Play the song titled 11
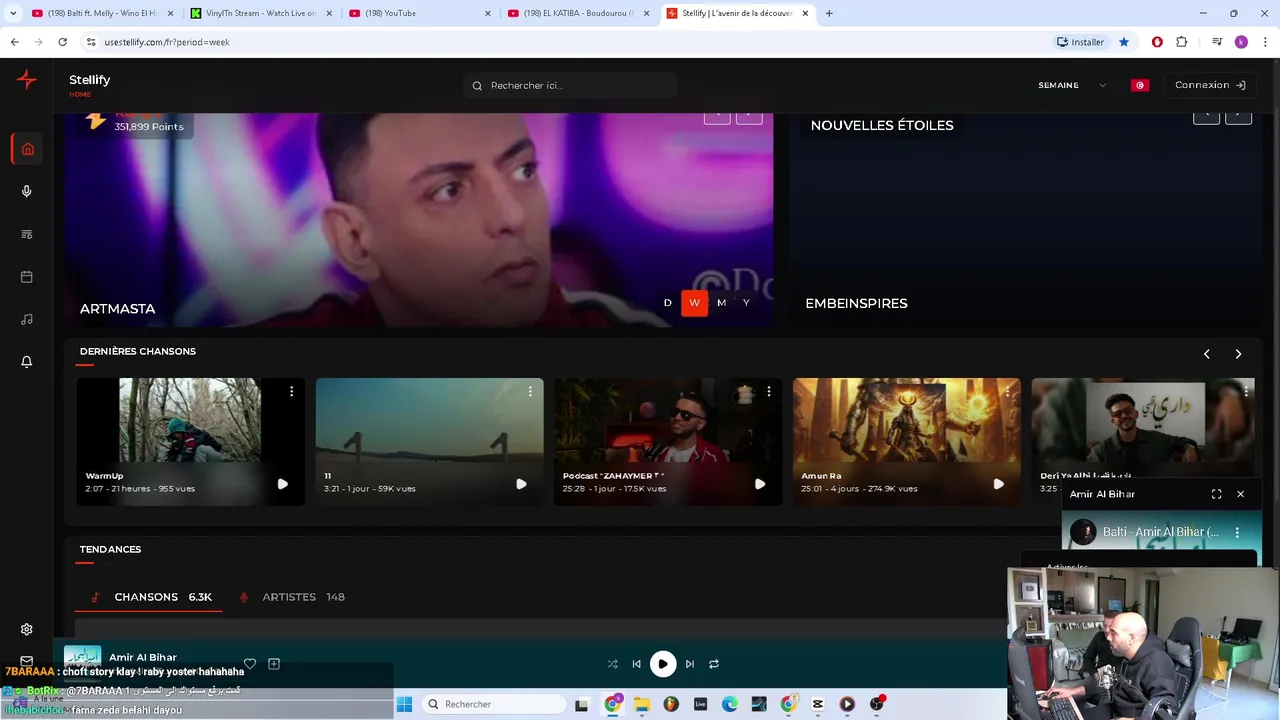 (521, 484)
